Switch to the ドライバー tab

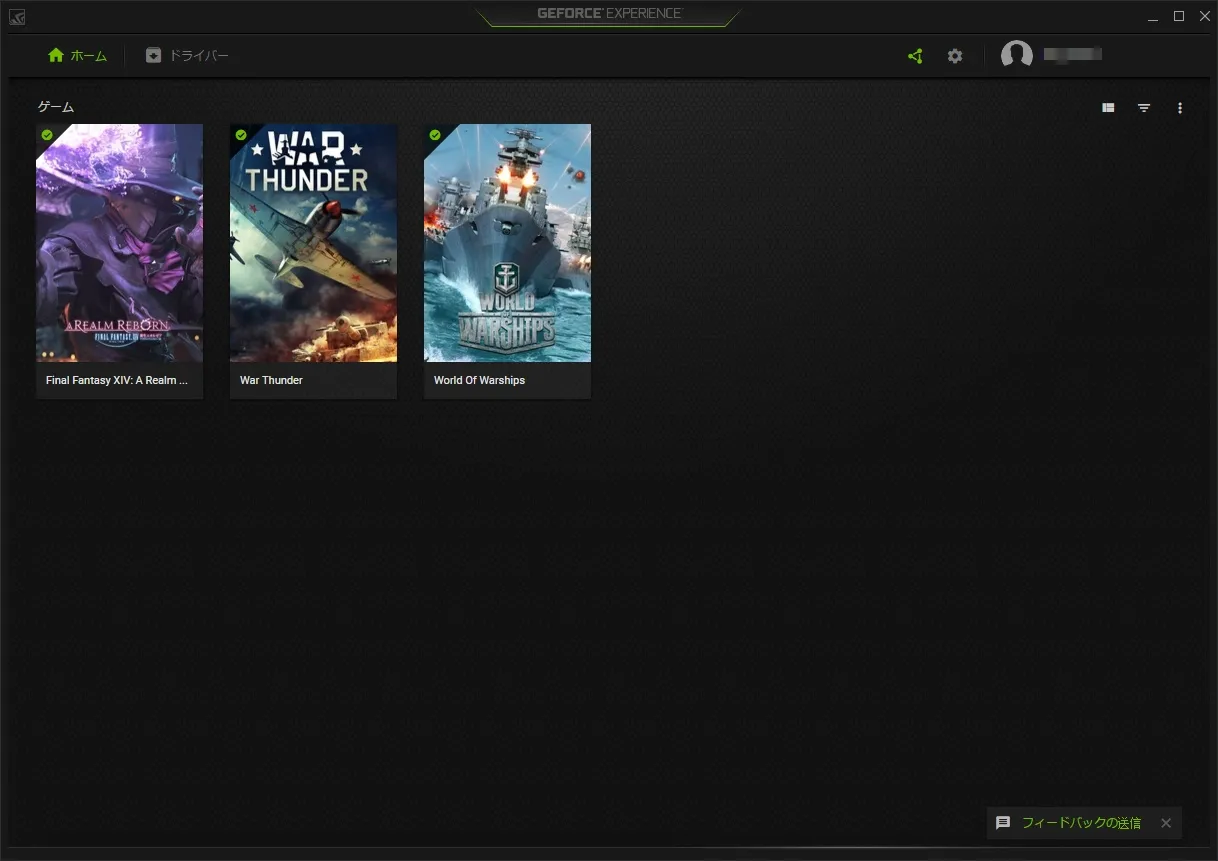[187, 56]
